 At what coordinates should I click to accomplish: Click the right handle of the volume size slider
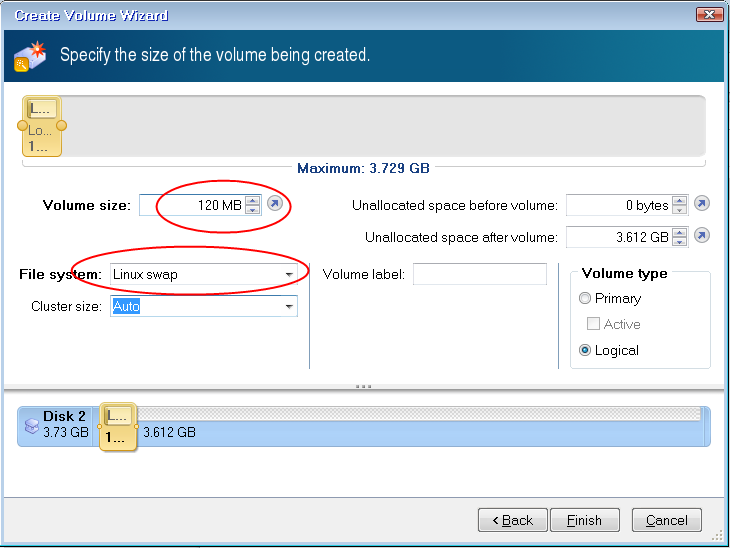[62, 126]
